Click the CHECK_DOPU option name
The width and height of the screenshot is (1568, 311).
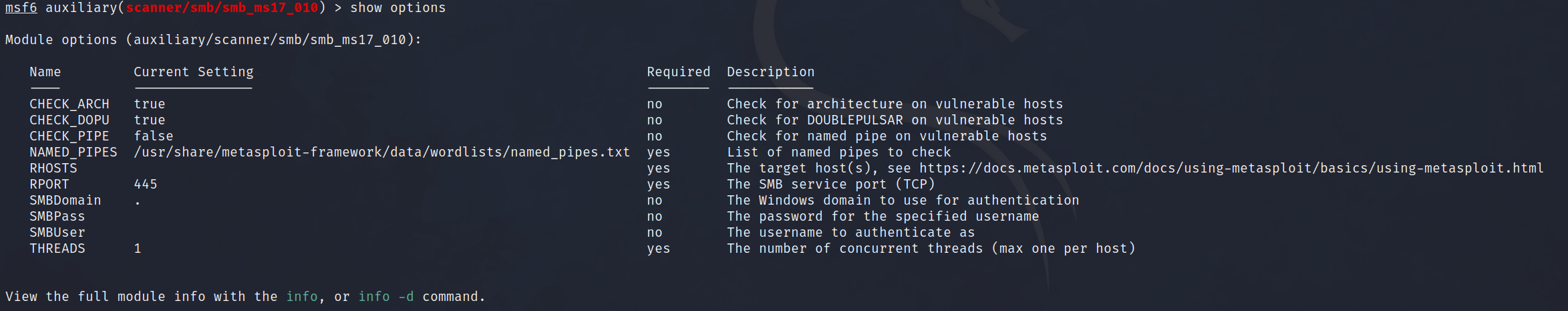69,120
